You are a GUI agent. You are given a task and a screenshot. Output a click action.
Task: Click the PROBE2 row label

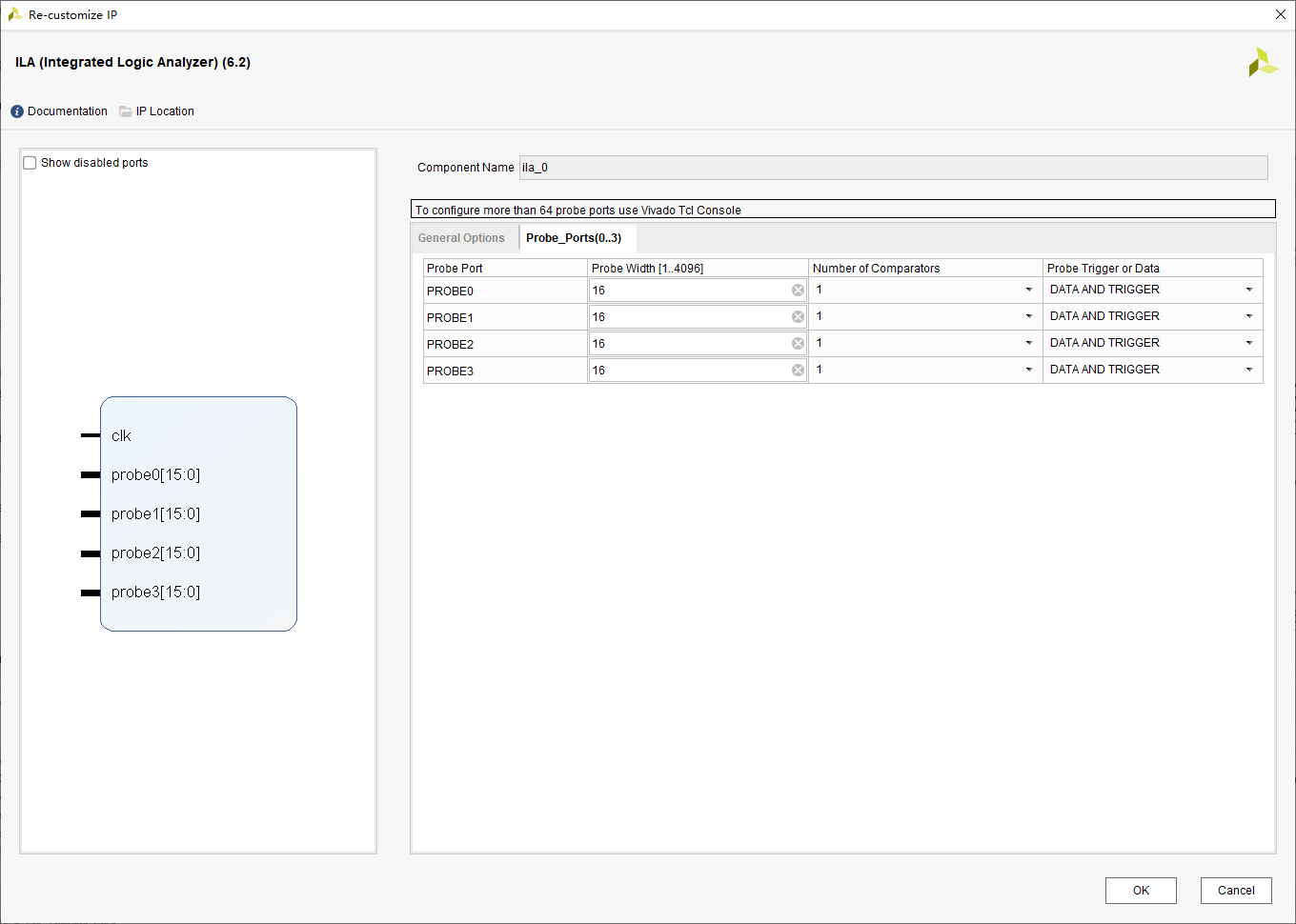click(450, 345)
